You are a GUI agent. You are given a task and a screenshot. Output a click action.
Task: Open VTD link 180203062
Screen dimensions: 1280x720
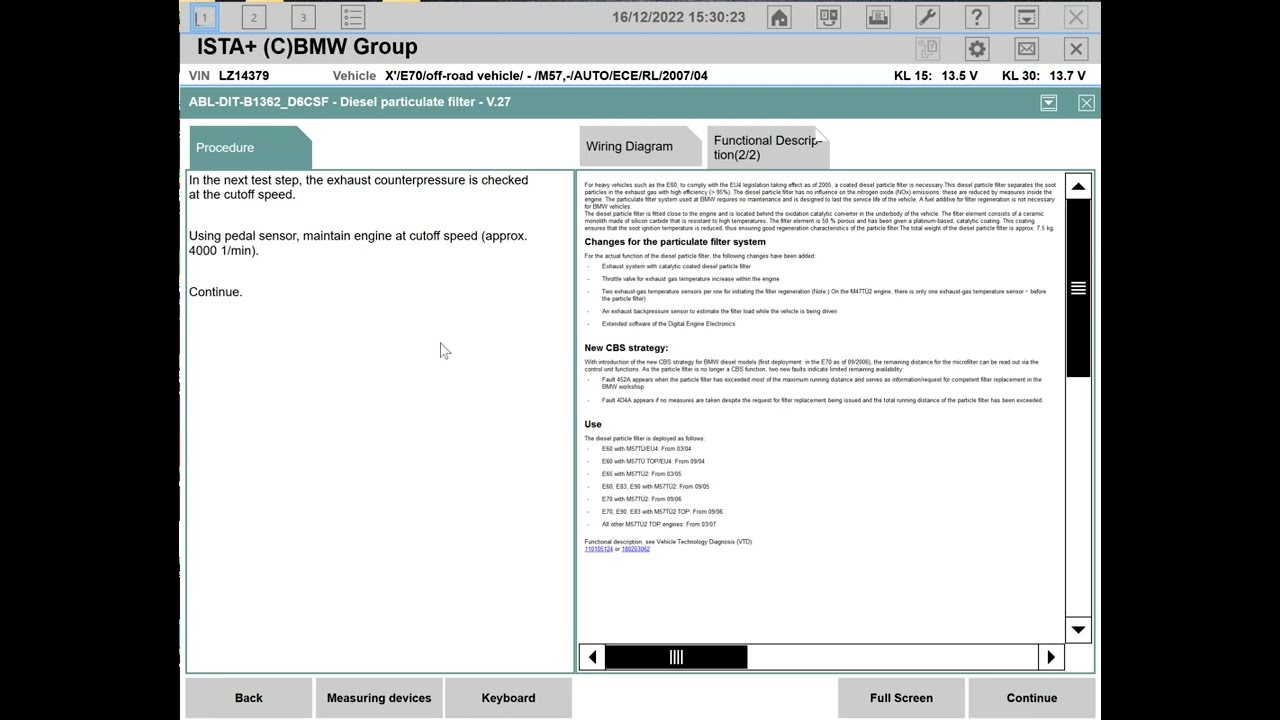click(636, 549)
